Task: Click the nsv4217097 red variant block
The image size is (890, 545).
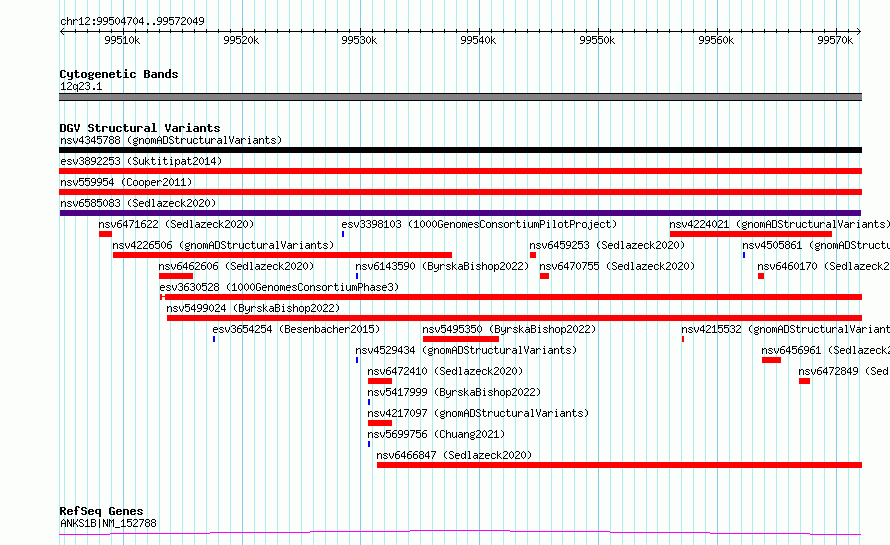Action: [x=380, y=423]
